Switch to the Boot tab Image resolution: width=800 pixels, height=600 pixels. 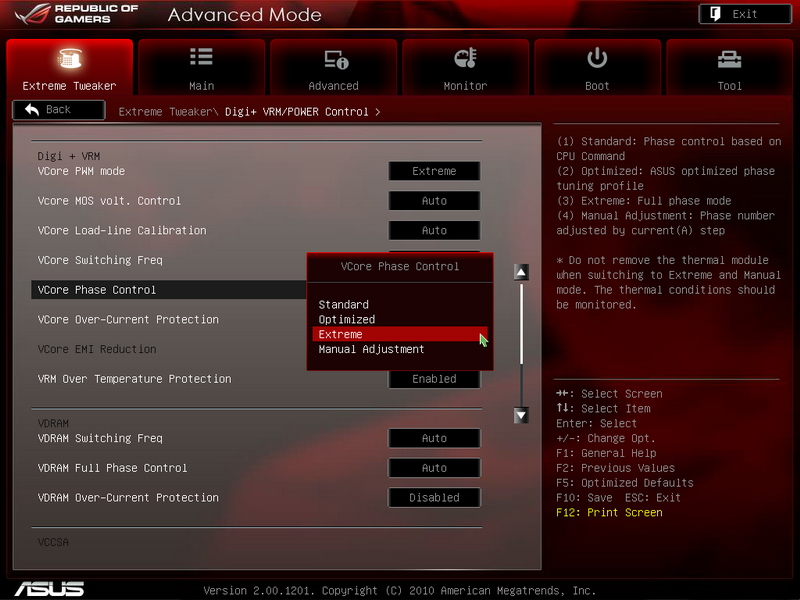click(597, 67)
